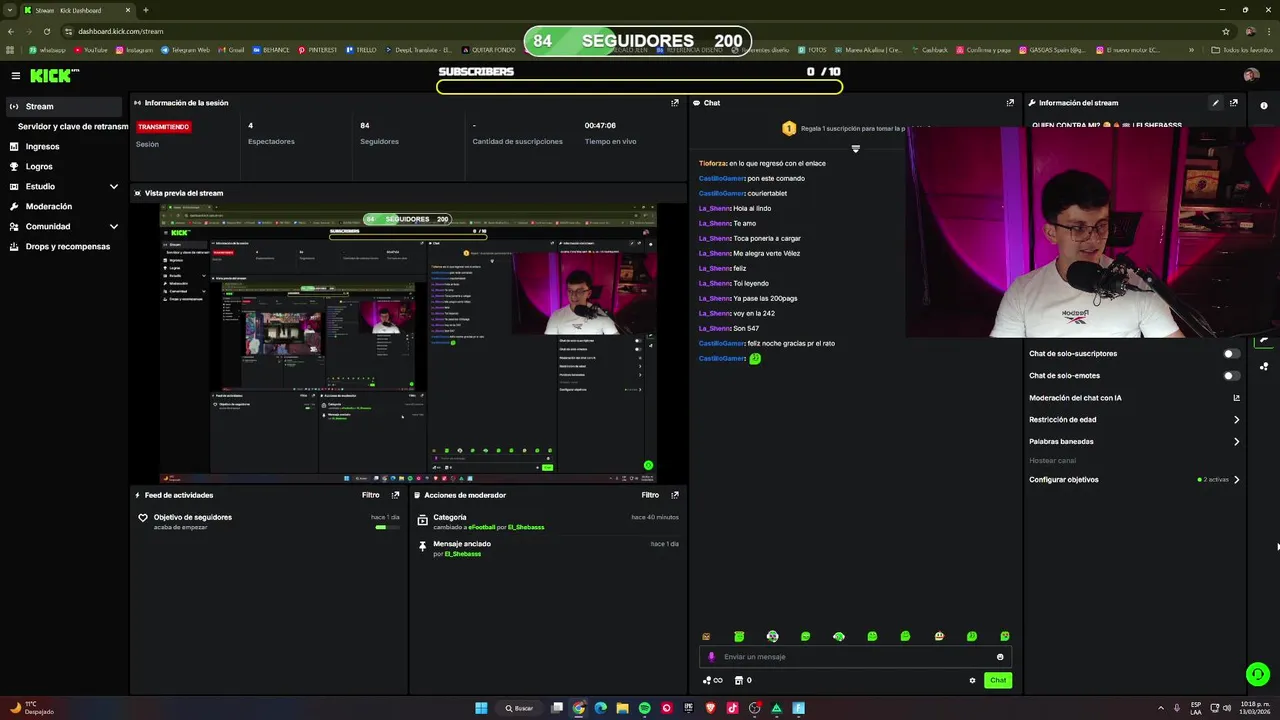
Task: Click the gift subscription banner in chat
Action: click(x=855, y=128)
